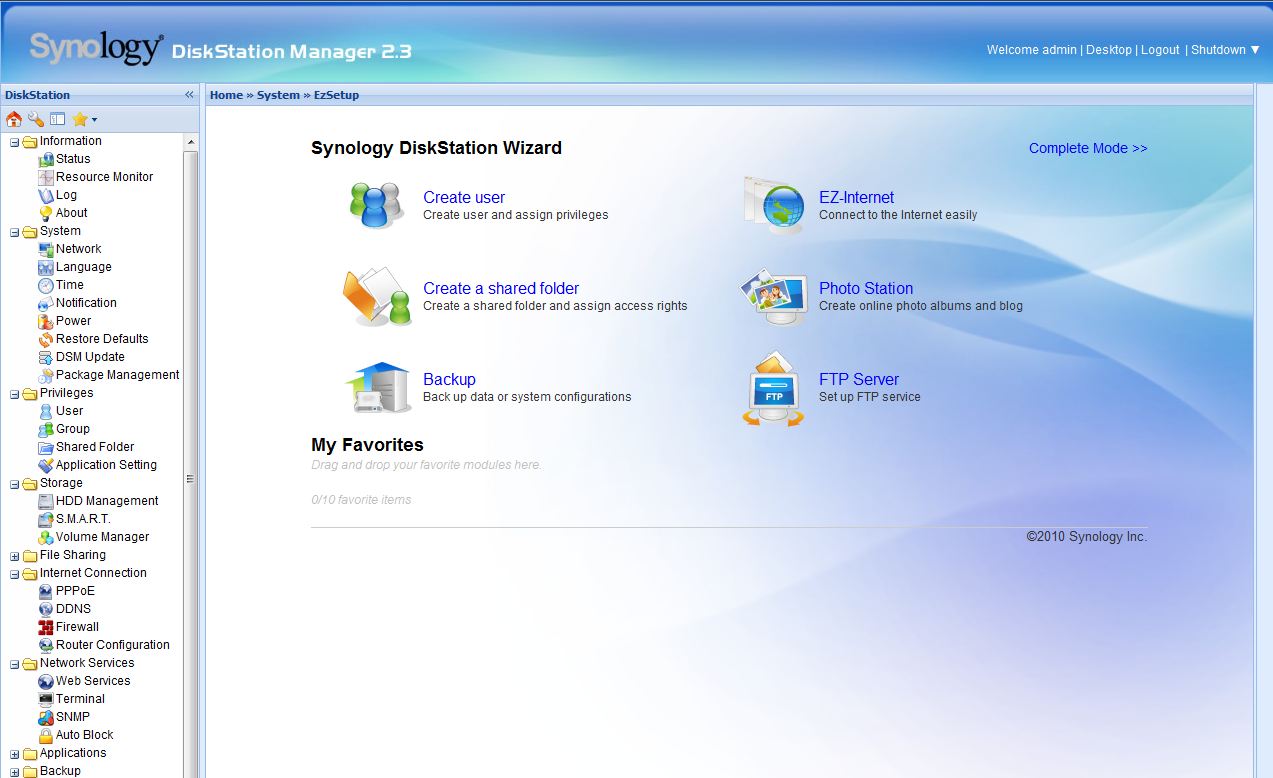This screenshot has width=1273, height=778.
Task: Select S.M.A.R.T. under Storage
Action: point(83,519)
